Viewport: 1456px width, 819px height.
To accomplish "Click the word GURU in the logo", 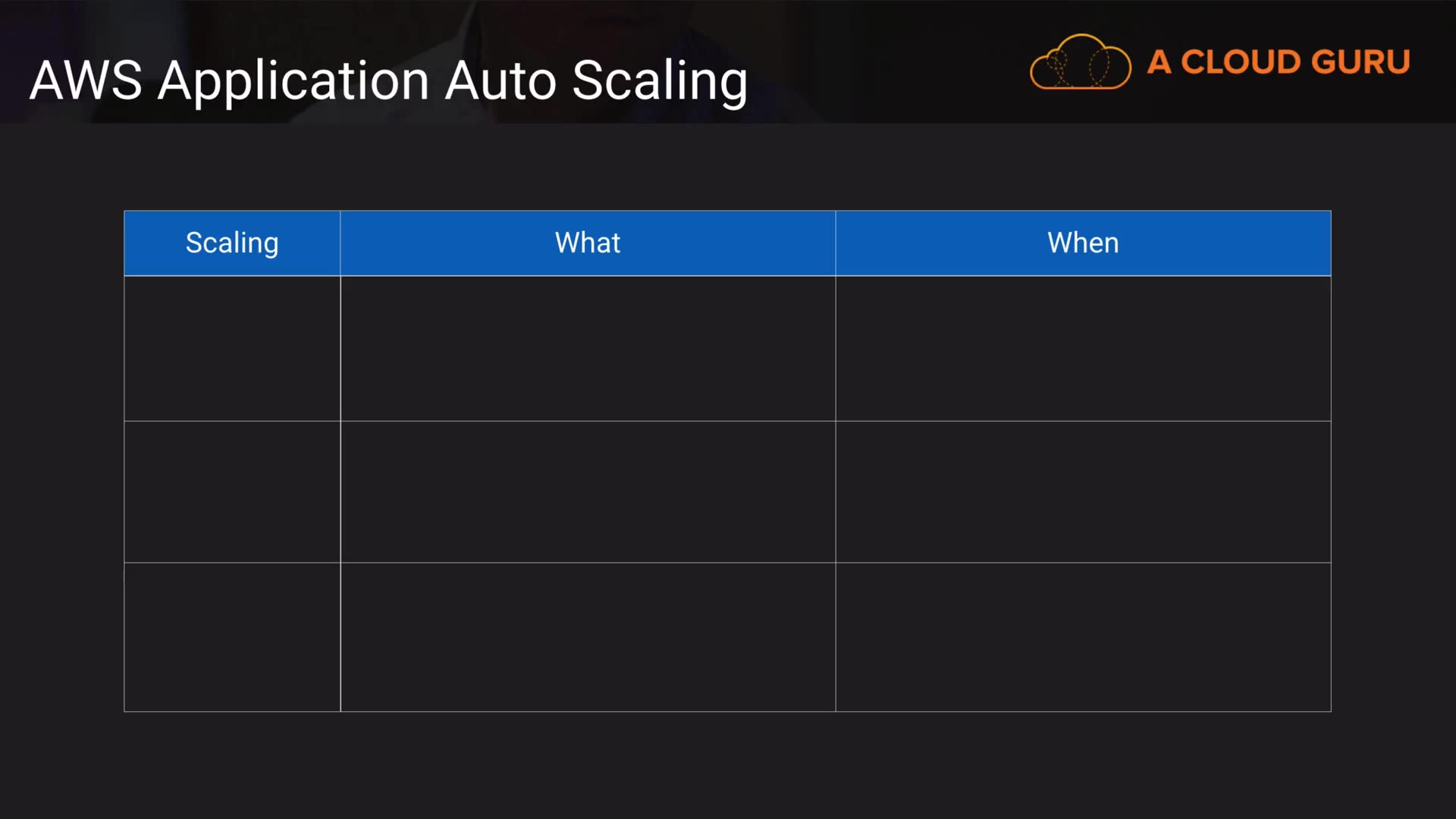I will tap(1360, 62).
